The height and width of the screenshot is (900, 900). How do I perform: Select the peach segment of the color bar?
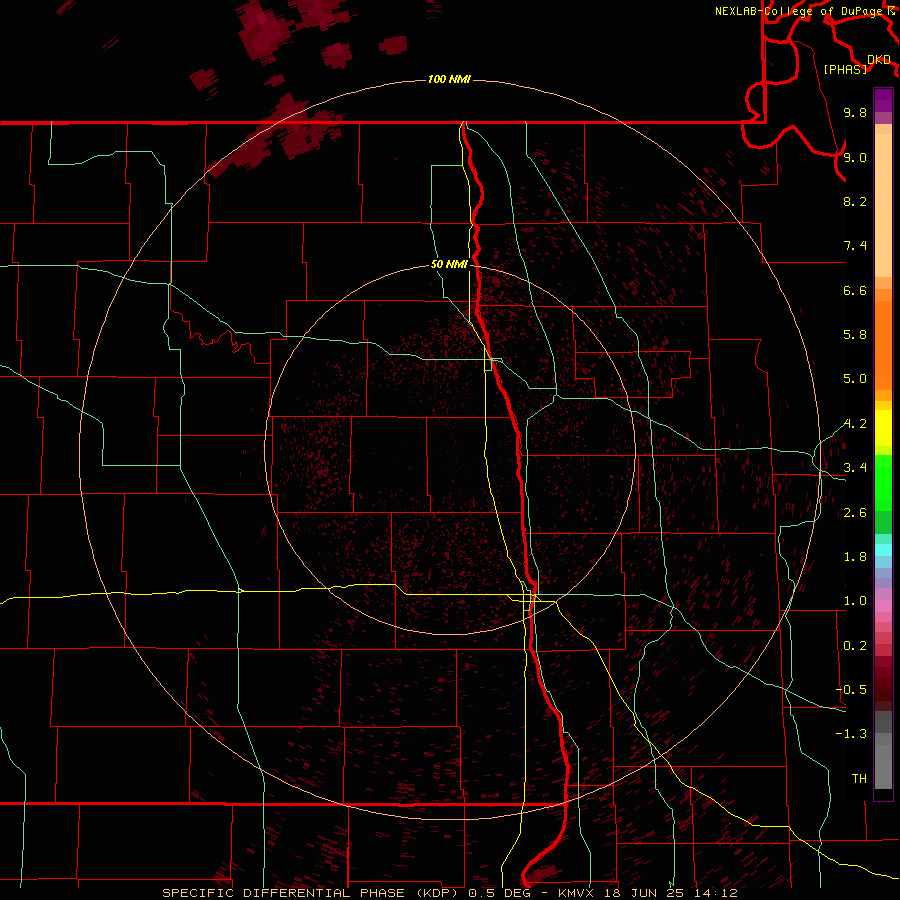click(x=883, y=205)
